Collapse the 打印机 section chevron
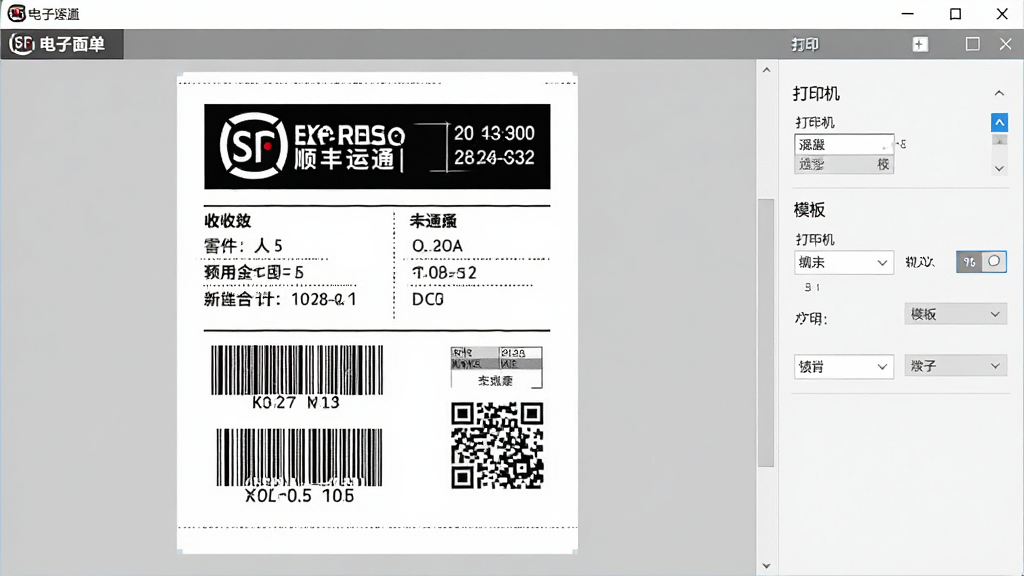Viewport: 1024px width, 576px height. click(999, 93)
